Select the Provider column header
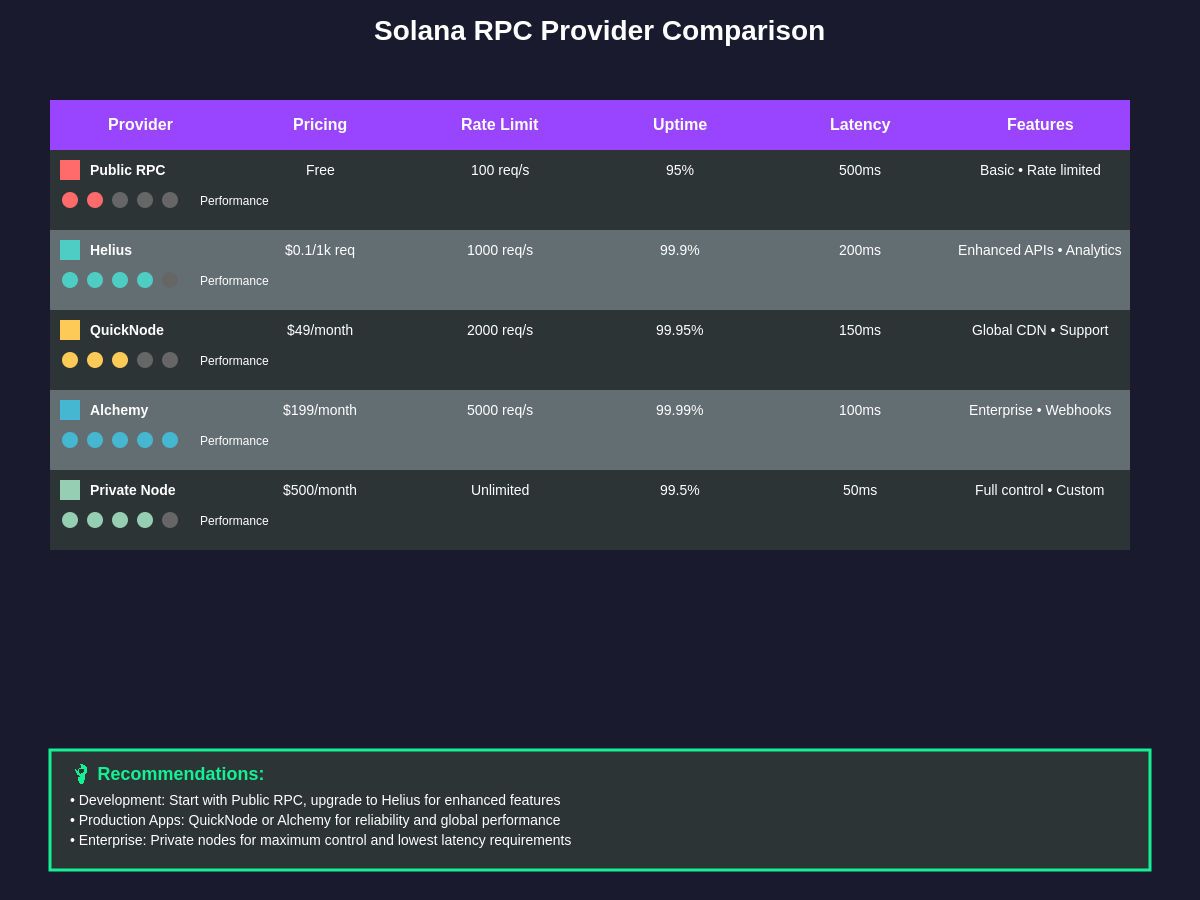This screenshot has height=900, width=1200. 140,125
